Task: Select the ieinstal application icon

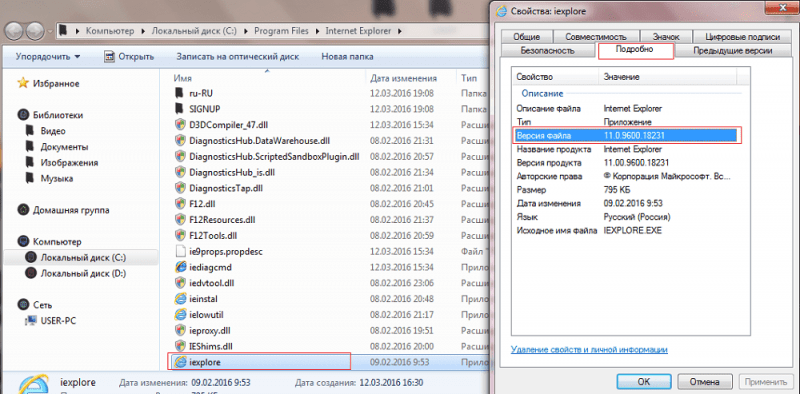Action: pyautogui.click(x=180, y=299)
